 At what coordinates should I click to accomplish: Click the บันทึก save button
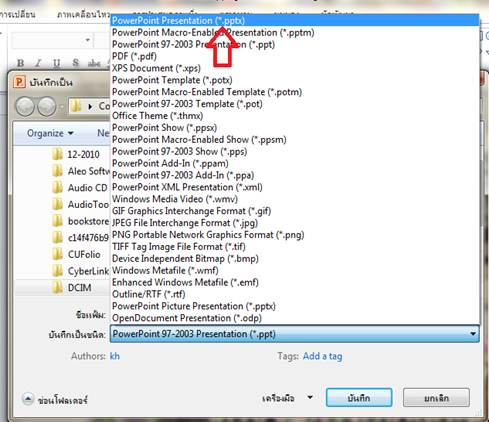pos(359,398)
